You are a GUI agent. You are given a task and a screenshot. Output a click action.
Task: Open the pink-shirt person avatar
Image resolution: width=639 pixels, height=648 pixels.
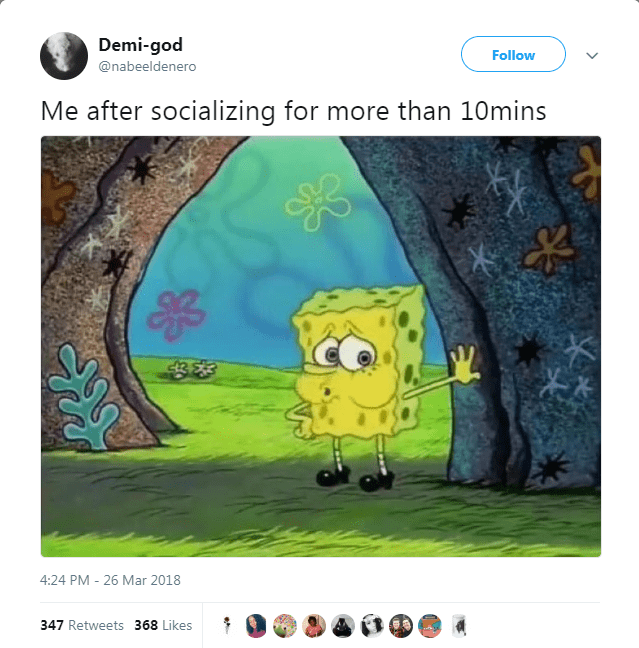point(314,626)
